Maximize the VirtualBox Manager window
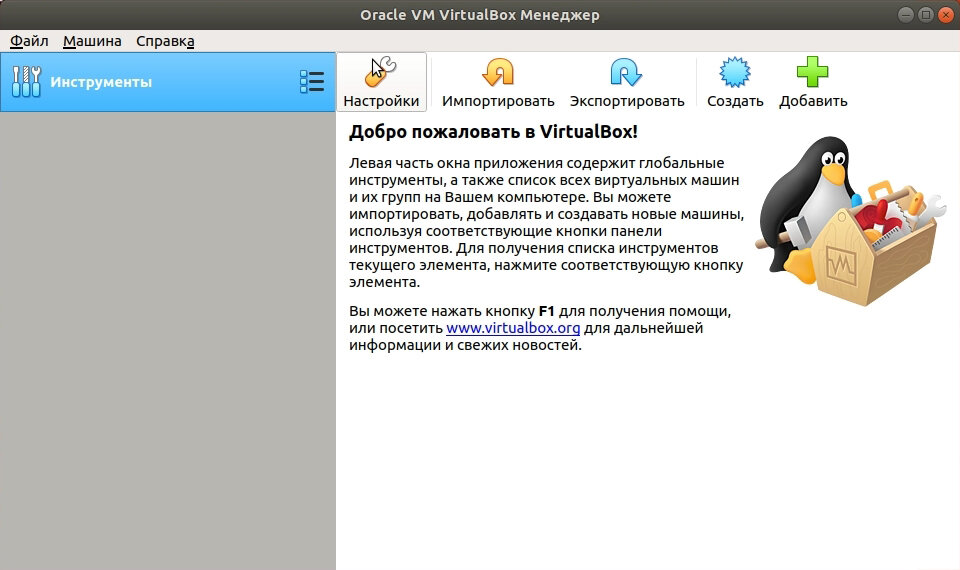Viewport: 960px width, 570px height. 926,15
